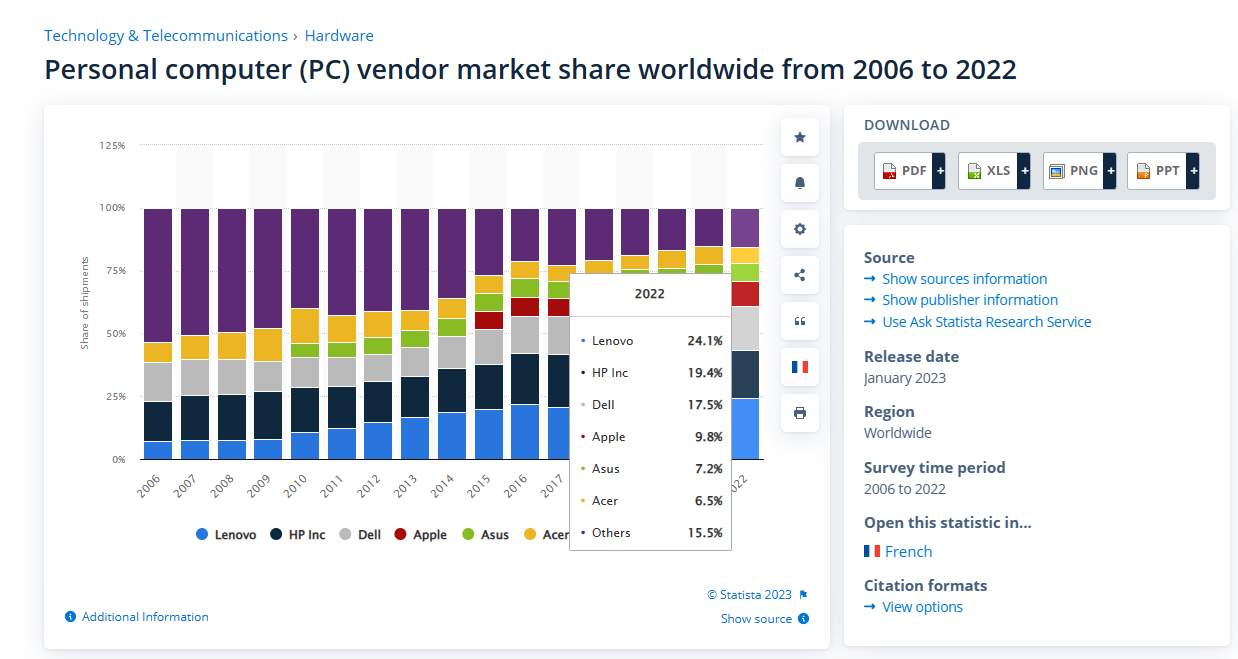Viewport: 1238px width, 659px height.
Task: Click the share icon
Action: tap(799, 275)
